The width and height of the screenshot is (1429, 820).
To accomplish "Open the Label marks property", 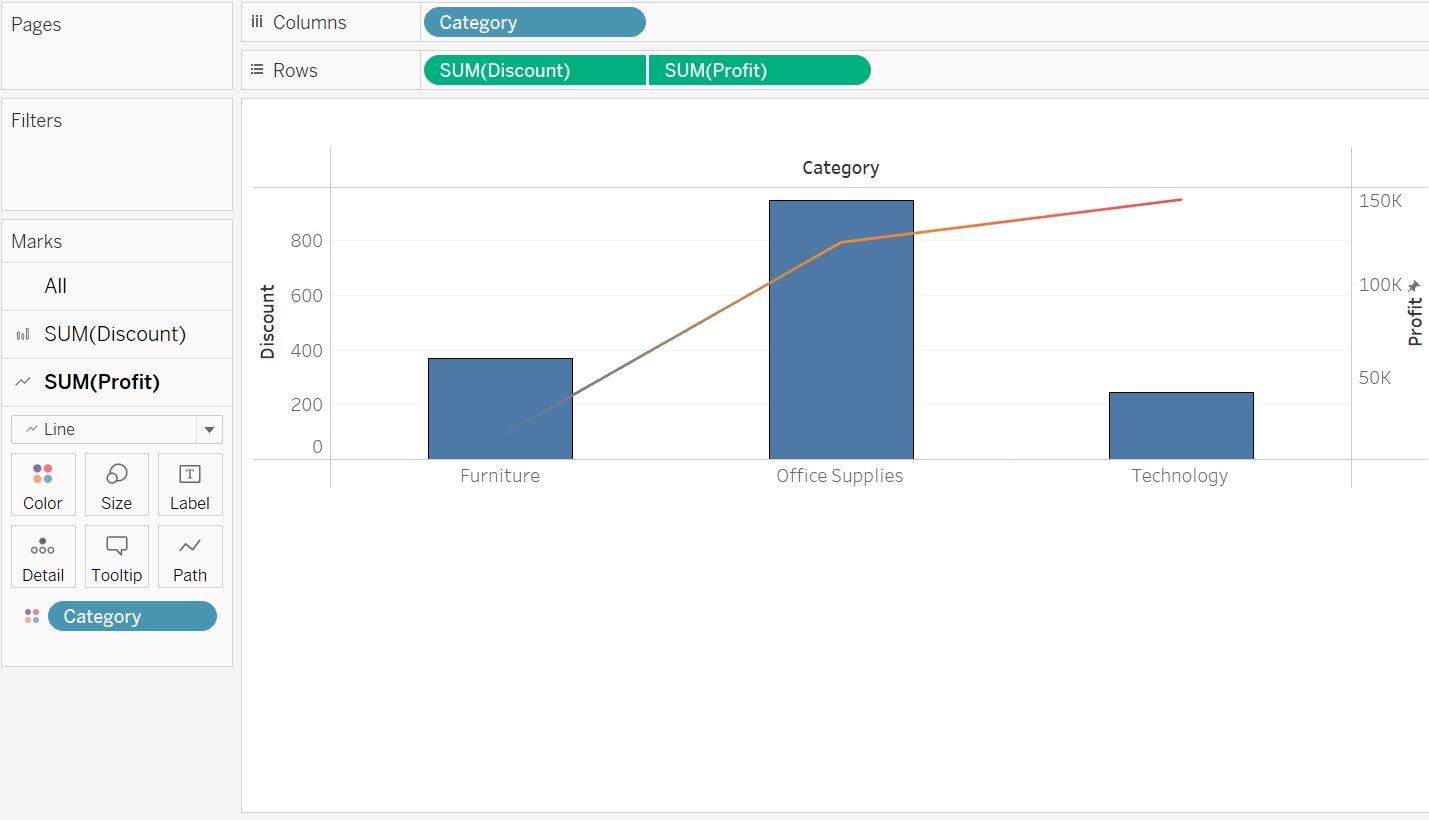I will [x=189, y=484].
